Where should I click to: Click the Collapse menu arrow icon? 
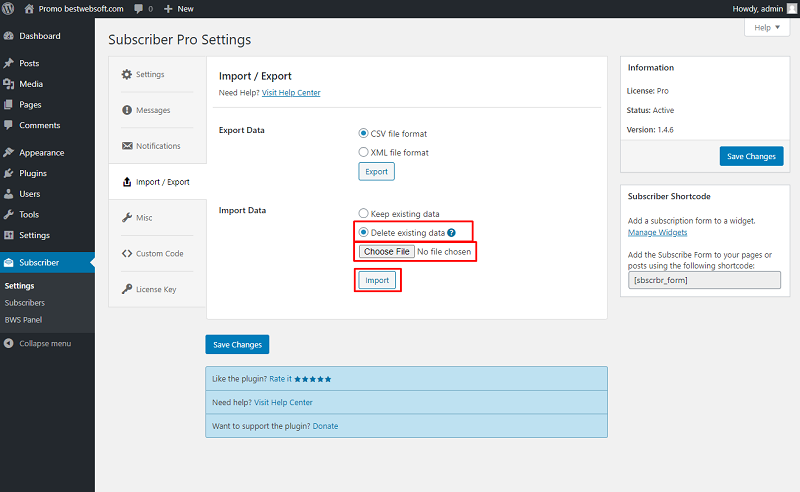coord(9,343)
